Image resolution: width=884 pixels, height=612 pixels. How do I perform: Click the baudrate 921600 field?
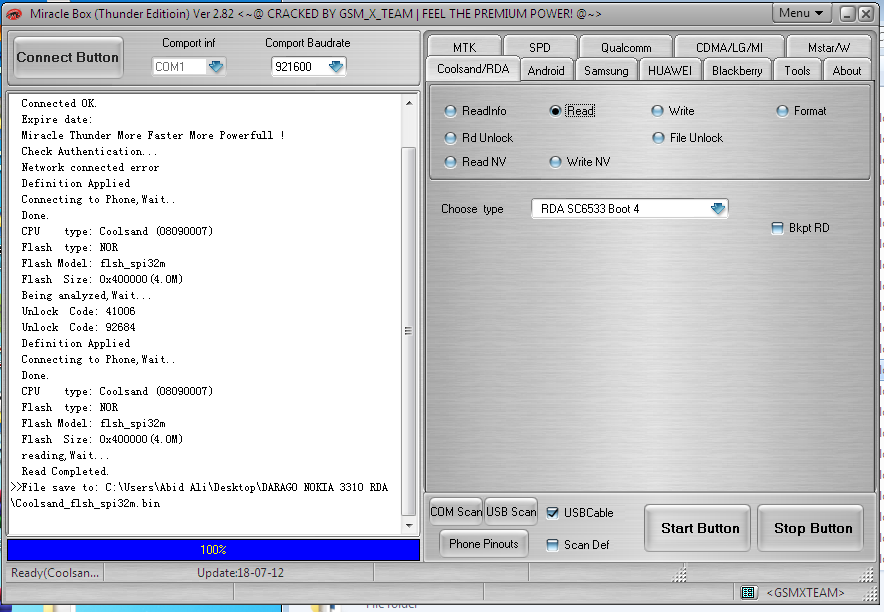tap(299, 66)
